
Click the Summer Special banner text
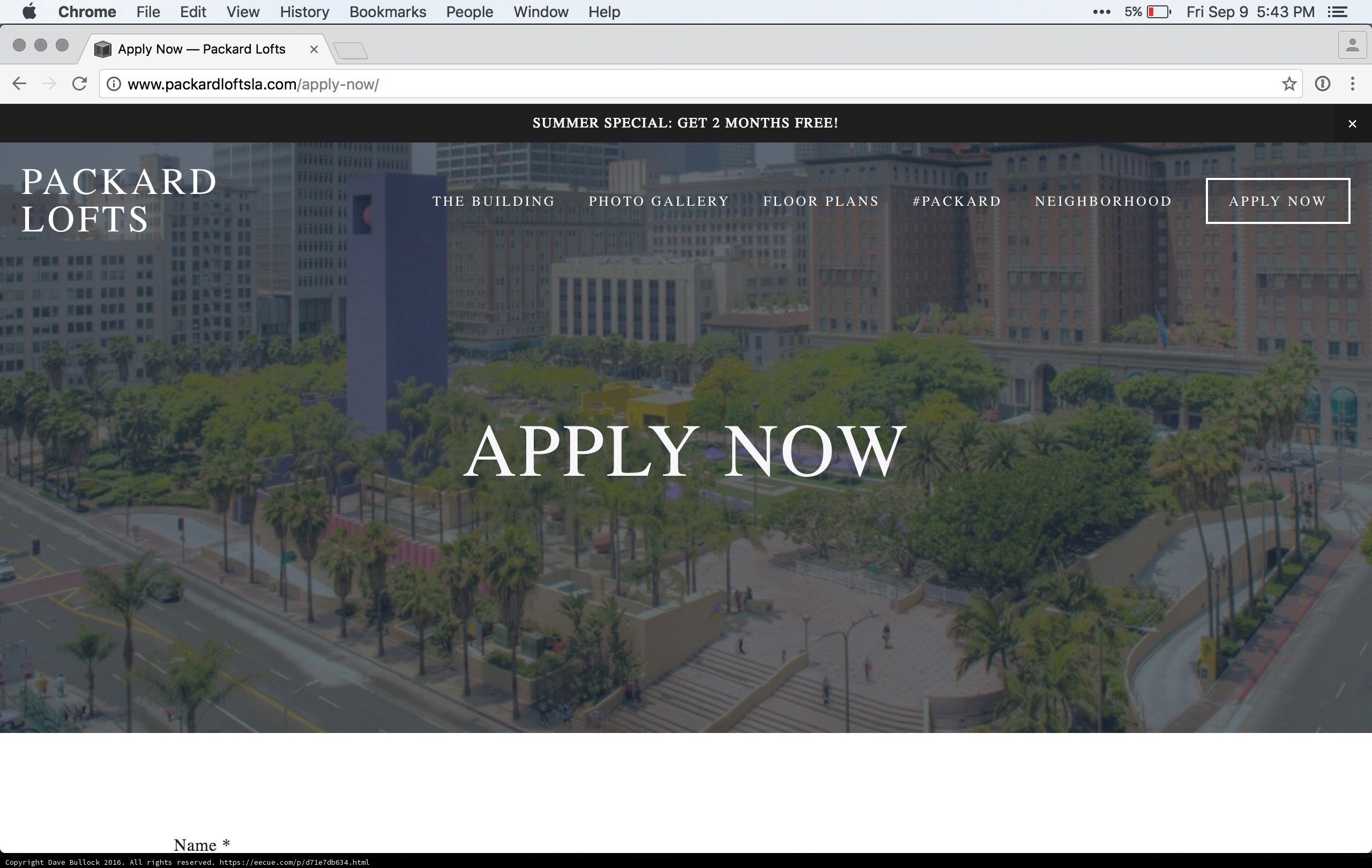click(685, 123)
